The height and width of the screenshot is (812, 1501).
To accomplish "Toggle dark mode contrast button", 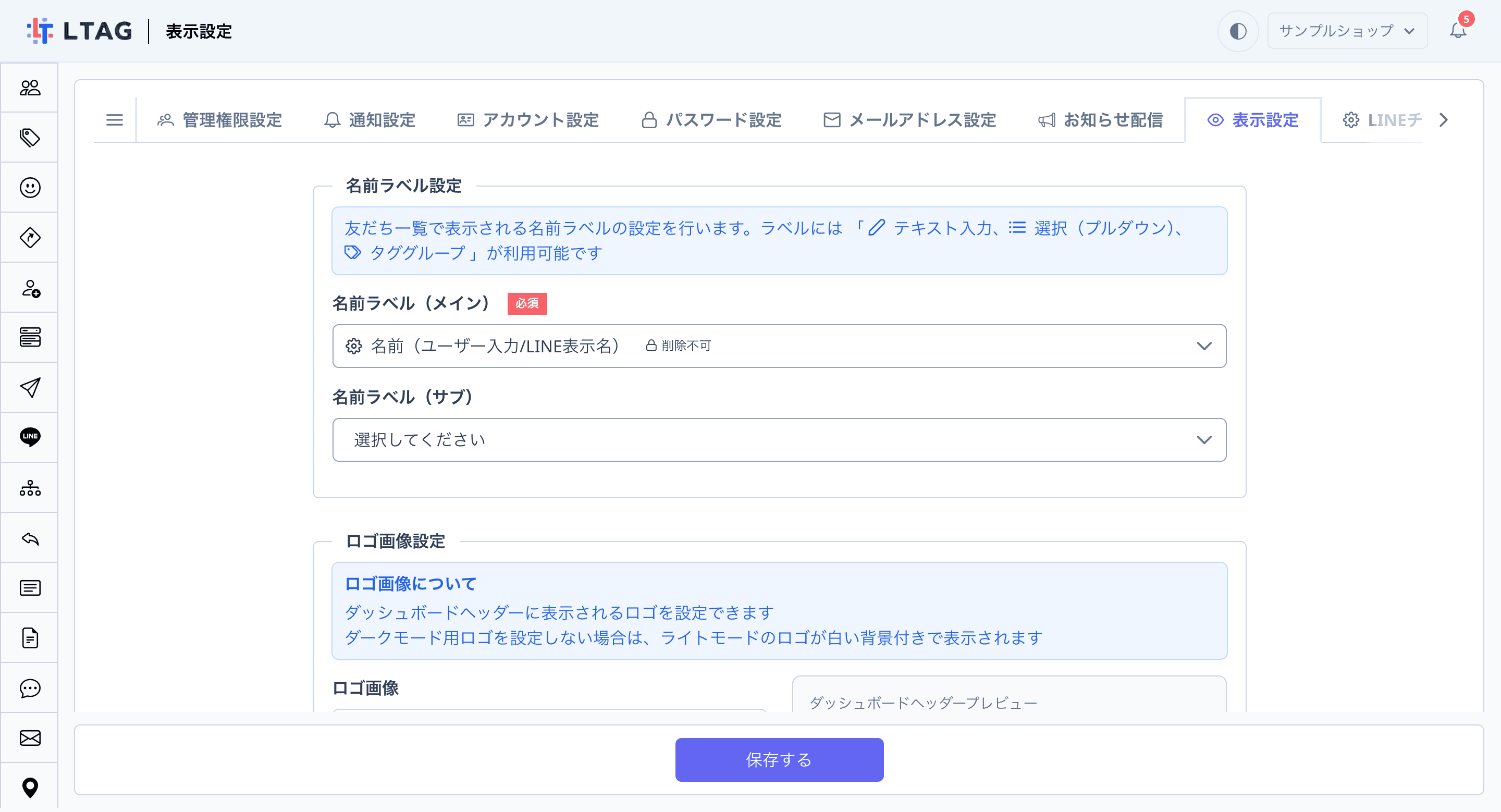I will tap(1238, 31).
